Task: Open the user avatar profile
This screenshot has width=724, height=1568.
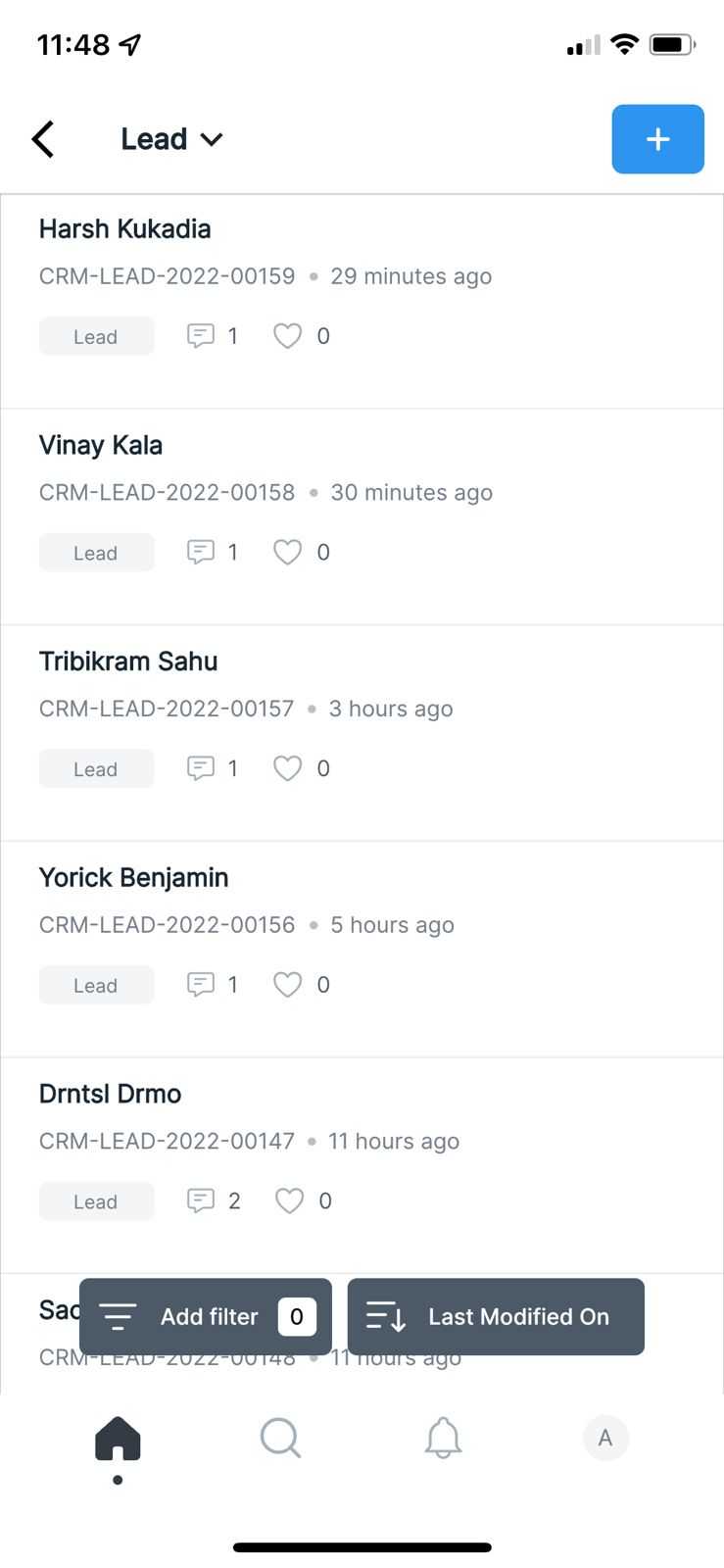Action: coord(605,1439)
